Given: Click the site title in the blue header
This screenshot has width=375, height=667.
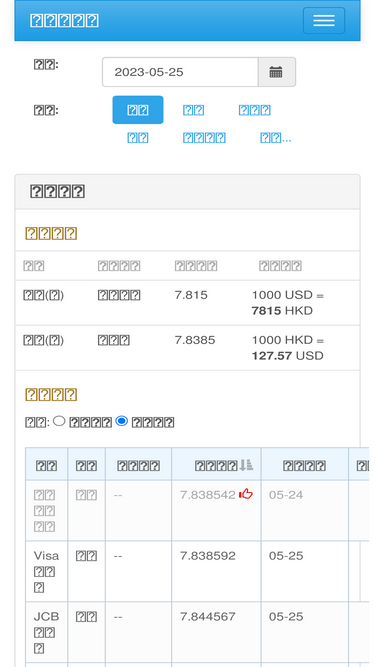Looking at the screenshot, I should click(x=64, y=20).
